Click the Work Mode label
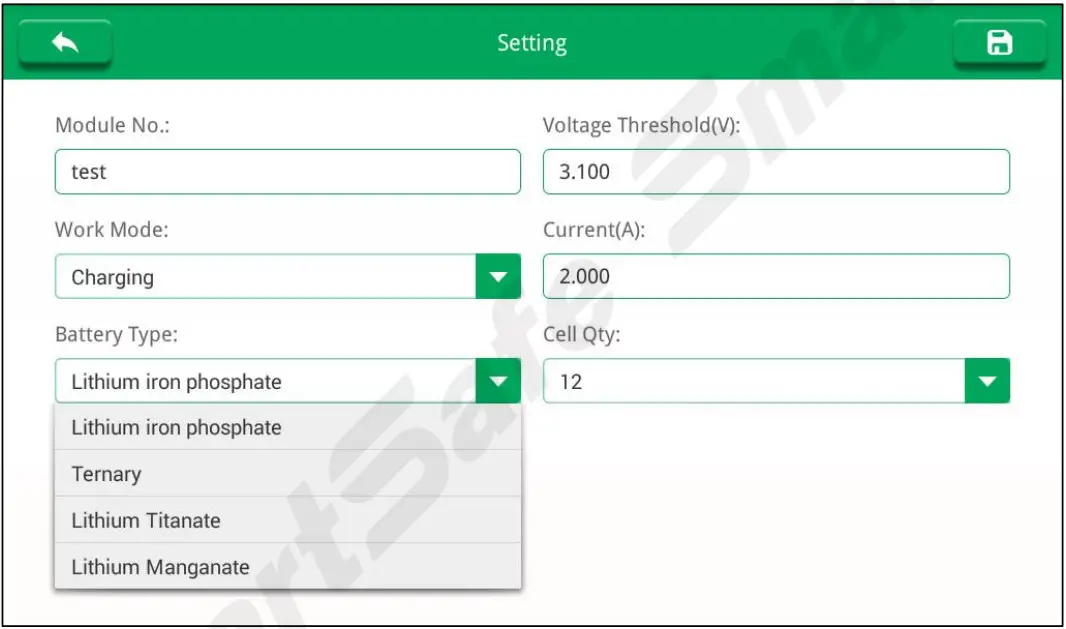Viewport: 1066px width, 629px height. point(111,230)
